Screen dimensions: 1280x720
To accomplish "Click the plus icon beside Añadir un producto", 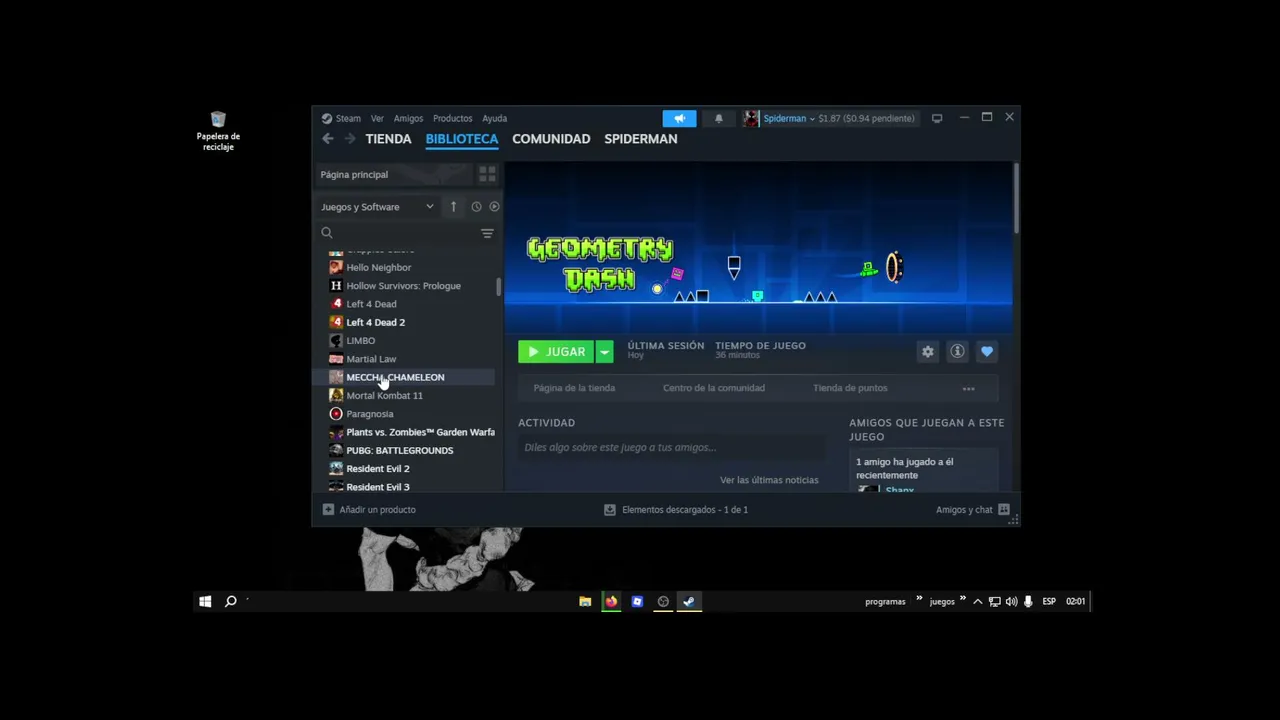I will click(328, 510).
